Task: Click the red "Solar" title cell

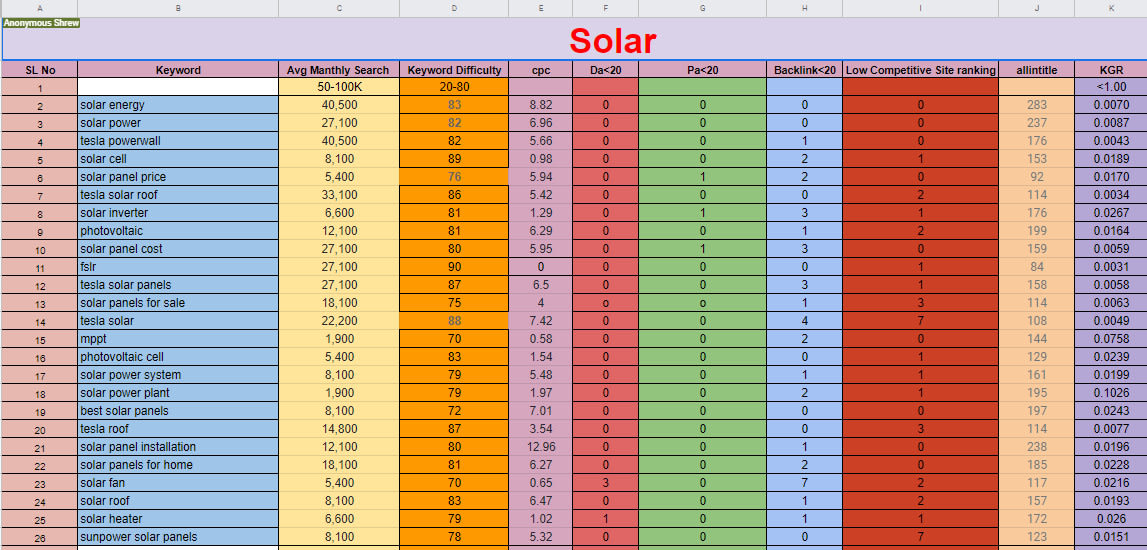Action: pos(612,41)
